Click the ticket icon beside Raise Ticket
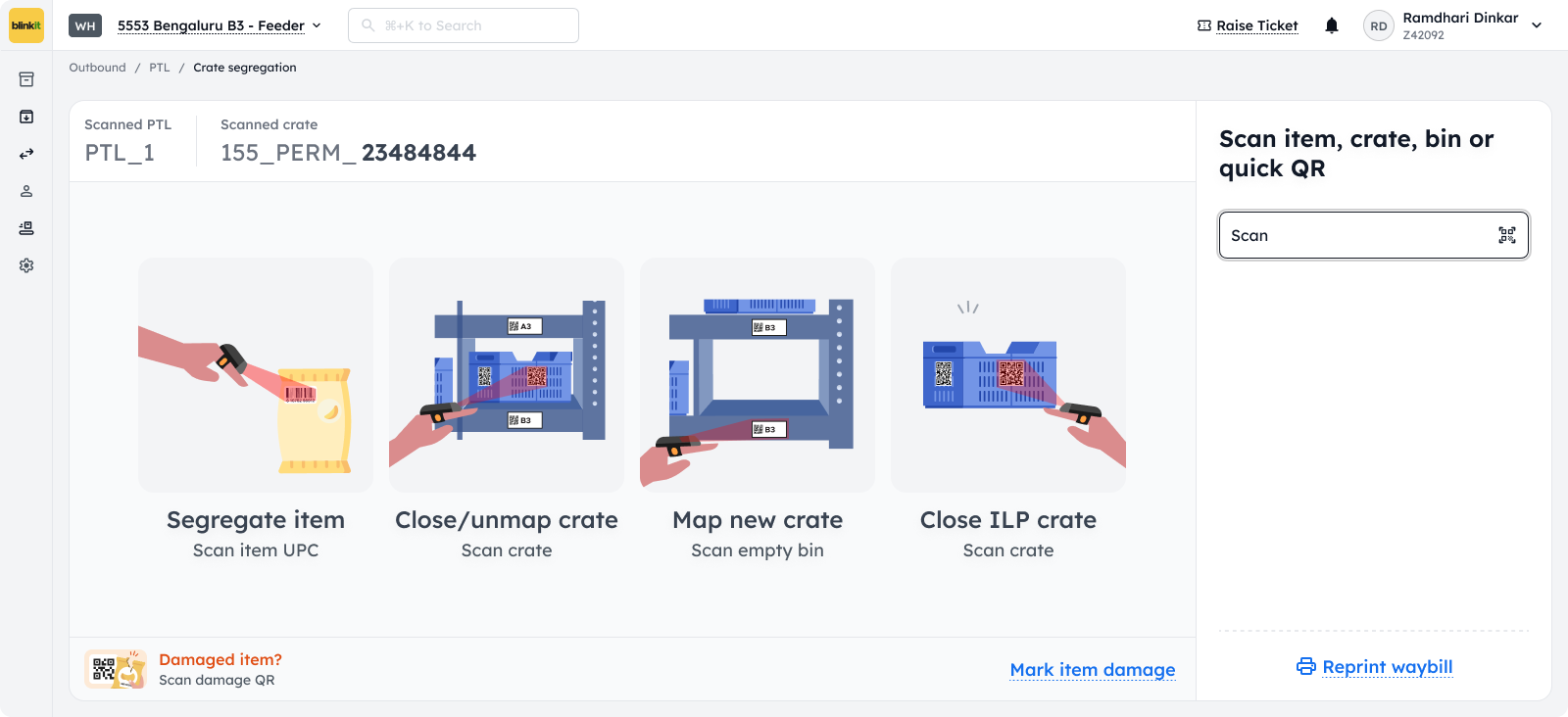This screenshot has width=1568, height=717. click(1204, 25)
